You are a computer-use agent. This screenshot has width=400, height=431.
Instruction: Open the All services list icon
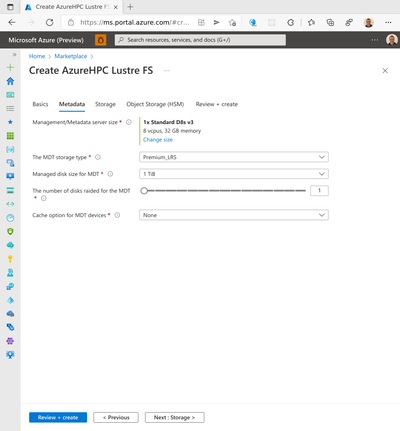tap(10, 108)
